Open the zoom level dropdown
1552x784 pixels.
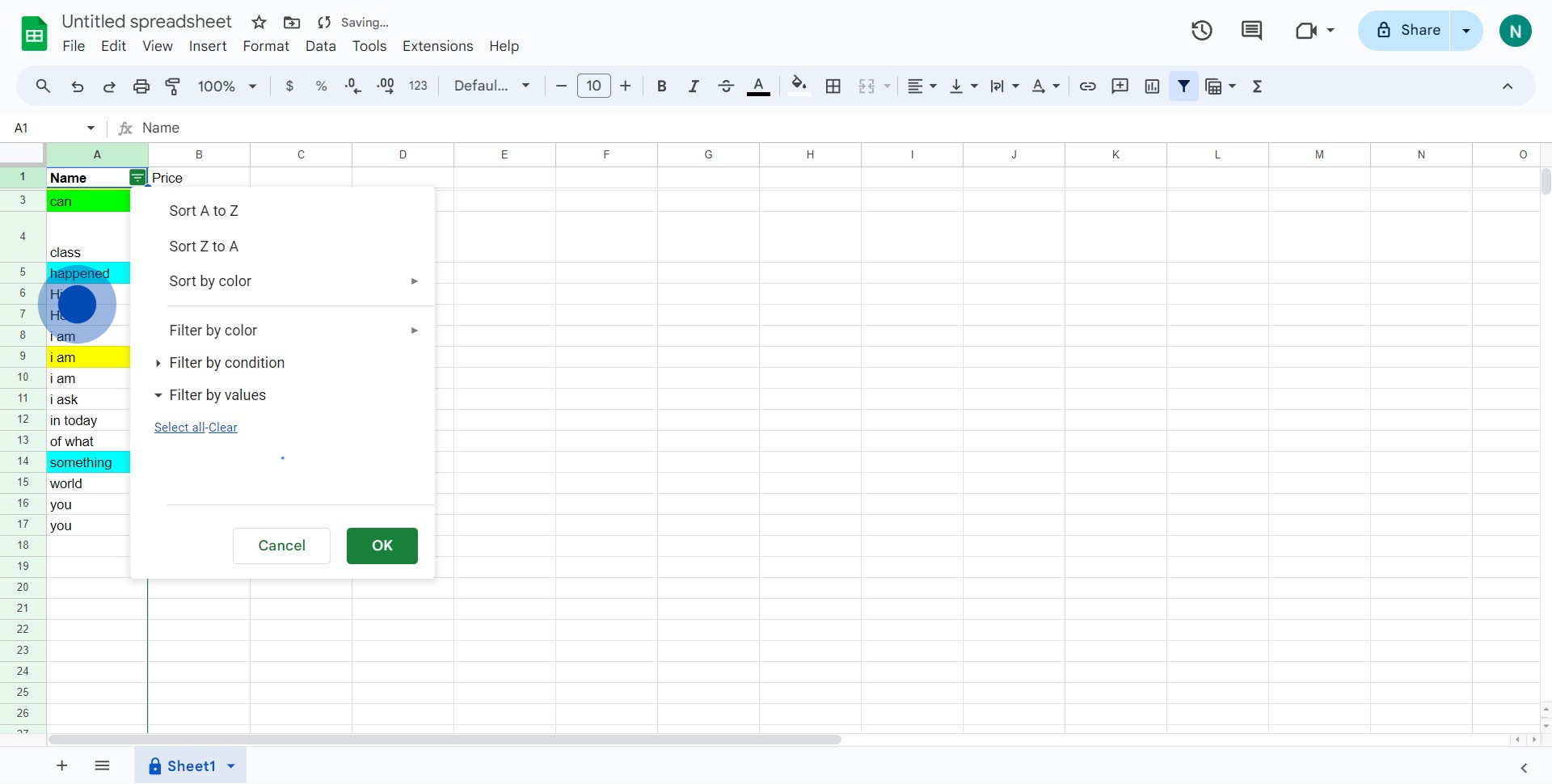226,86
